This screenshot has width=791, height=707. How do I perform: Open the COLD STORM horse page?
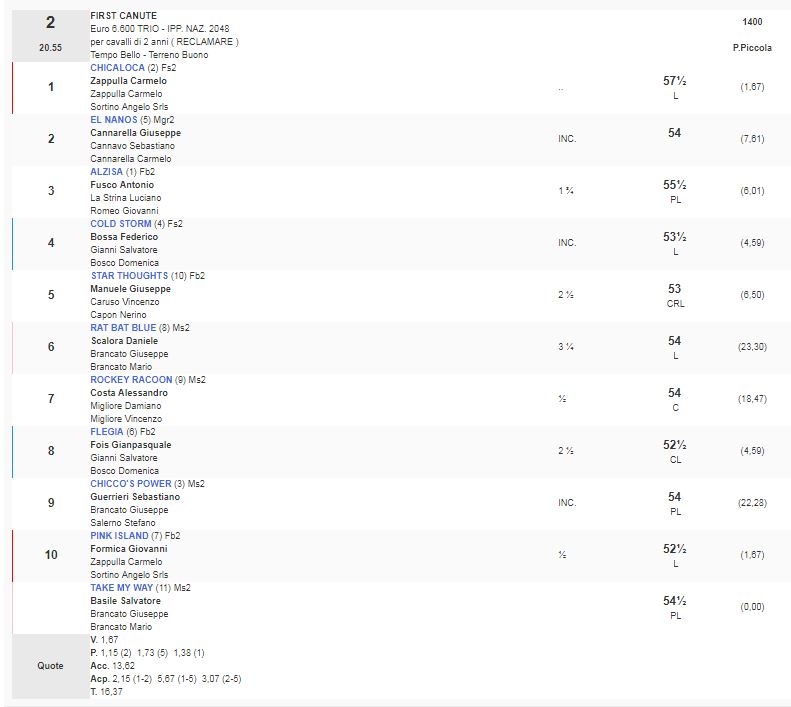coord(120,224)
